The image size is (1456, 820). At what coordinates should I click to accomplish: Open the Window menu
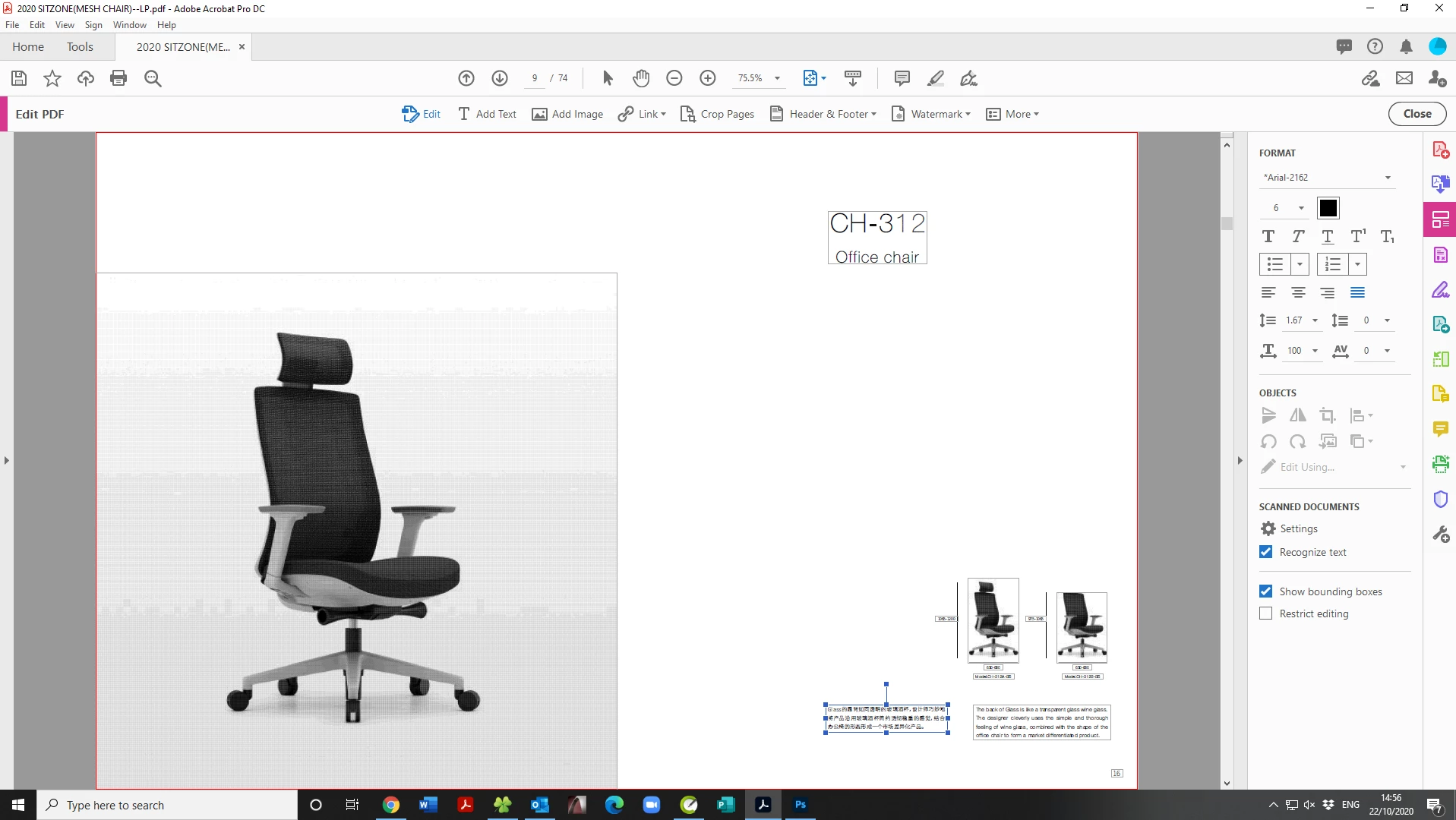point(130,25)
